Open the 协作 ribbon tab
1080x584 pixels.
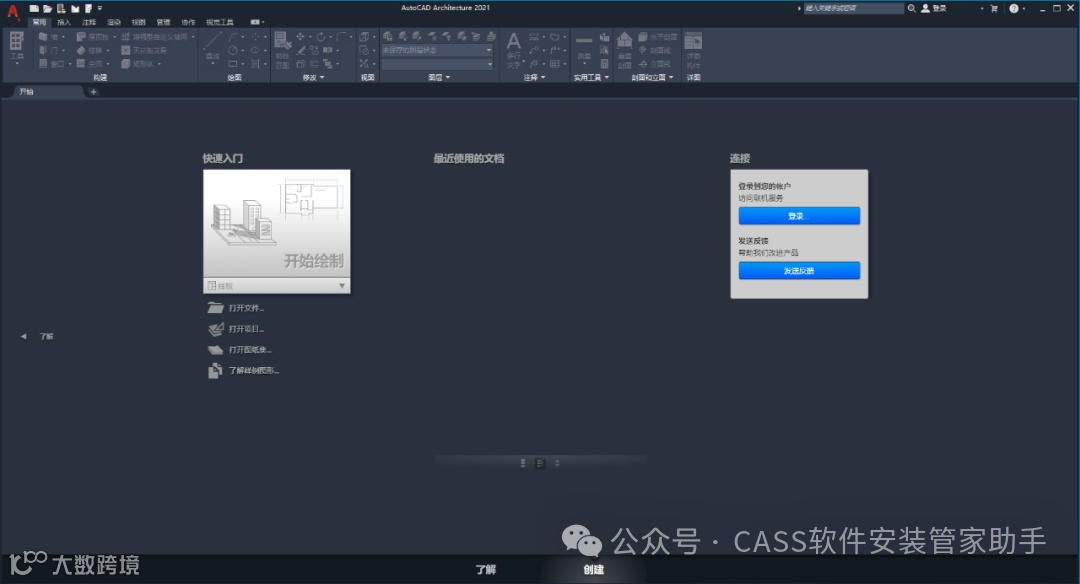pyautogui.click(x=188, y=22)
